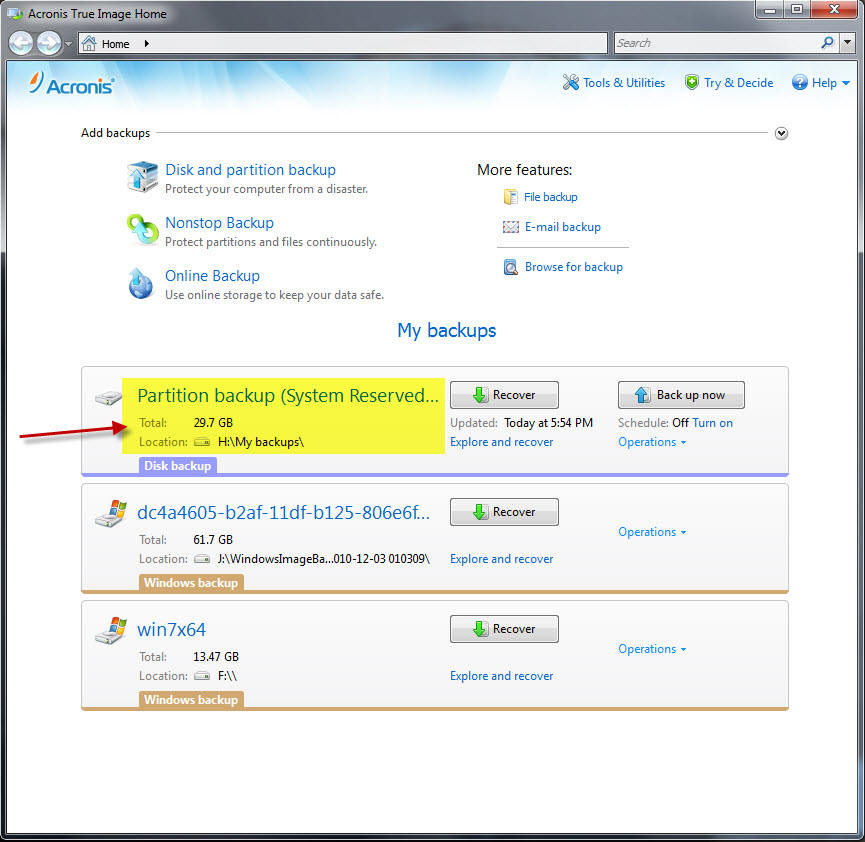Click the Windows backup tag under win7x64
865x842 pixels.
coord(191,700)
